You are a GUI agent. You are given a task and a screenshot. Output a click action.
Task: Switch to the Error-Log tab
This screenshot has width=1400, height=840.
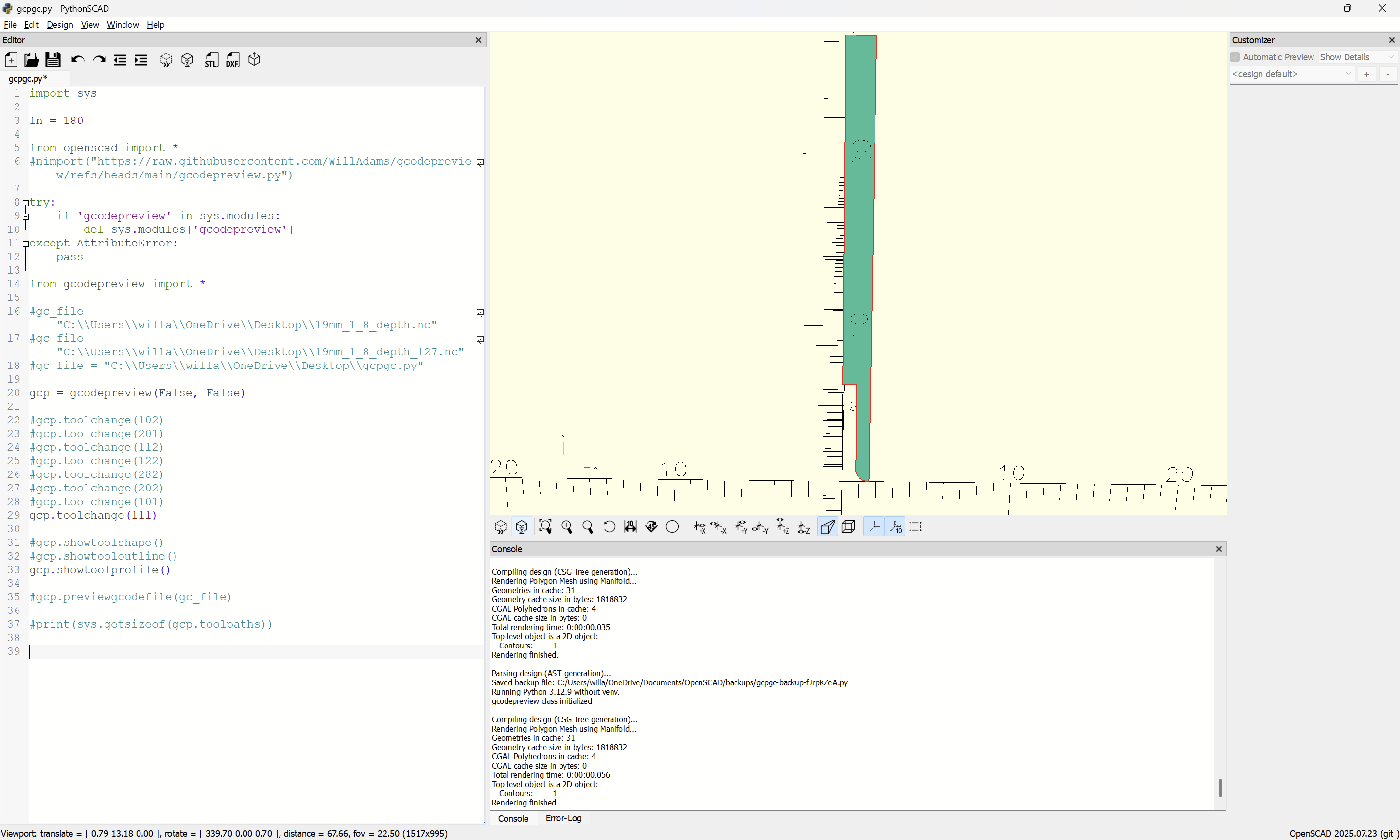coord(563,818)
